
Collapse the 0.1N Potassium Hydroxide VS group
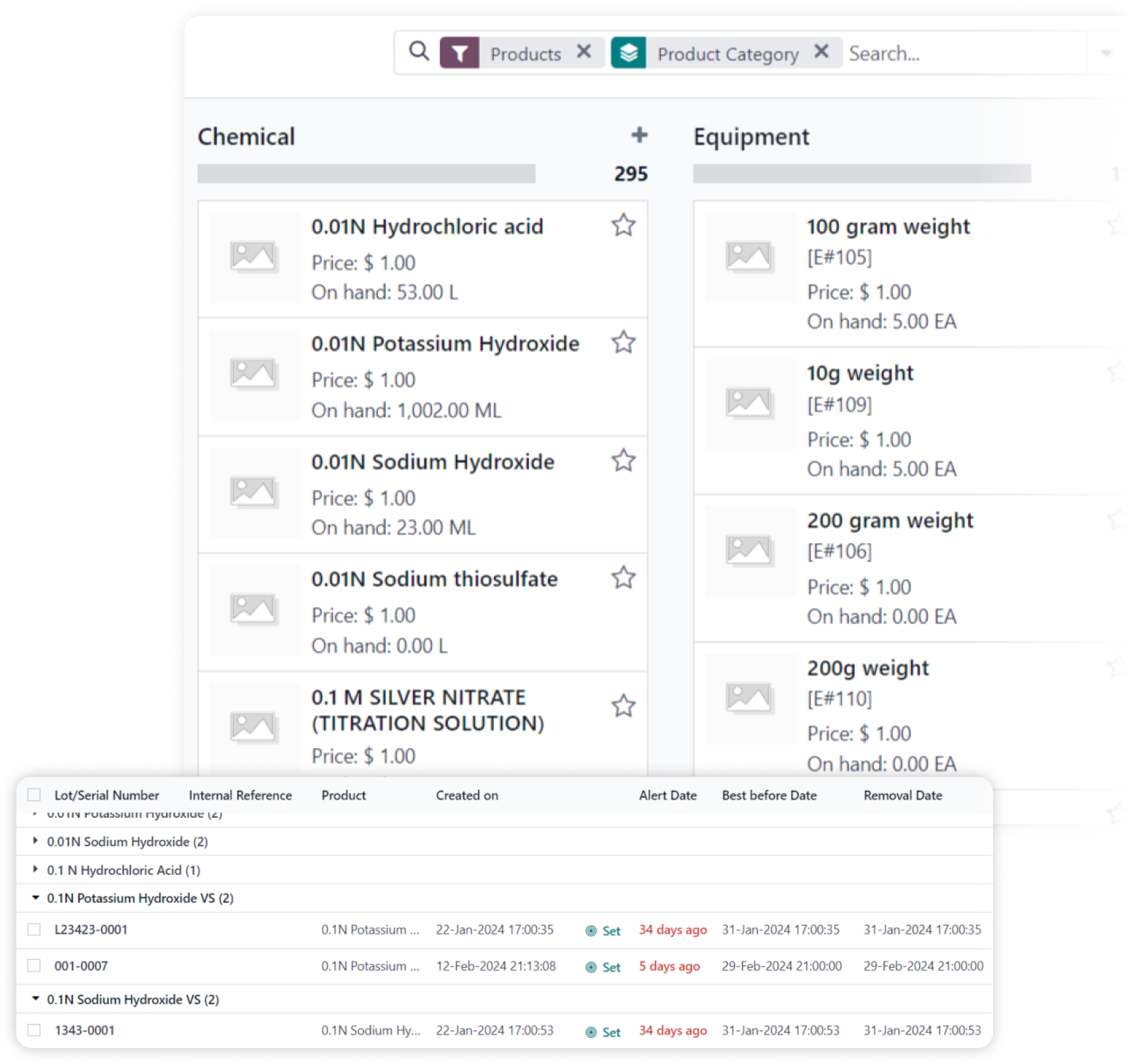36,898
